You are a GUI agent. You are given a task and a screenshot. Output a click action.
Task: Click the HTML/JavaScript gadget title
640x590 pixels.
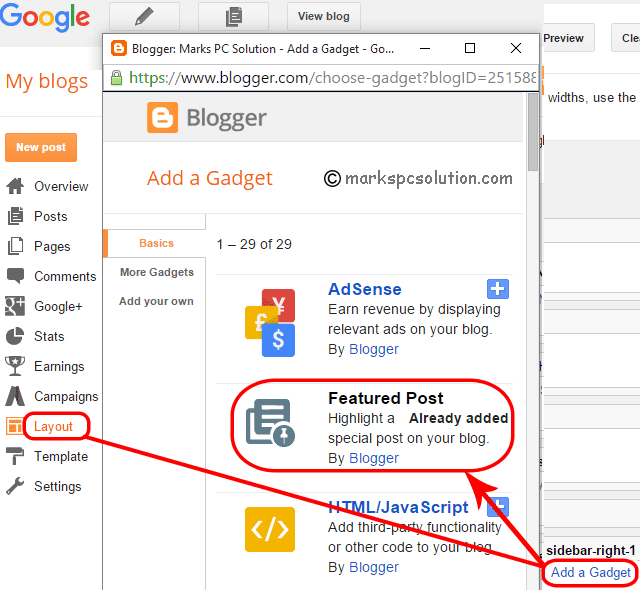tap(398, 507)
